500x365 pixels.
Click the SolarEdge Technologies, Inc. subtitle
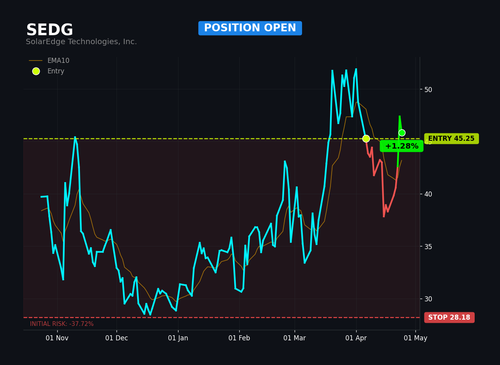coord(81,42)
